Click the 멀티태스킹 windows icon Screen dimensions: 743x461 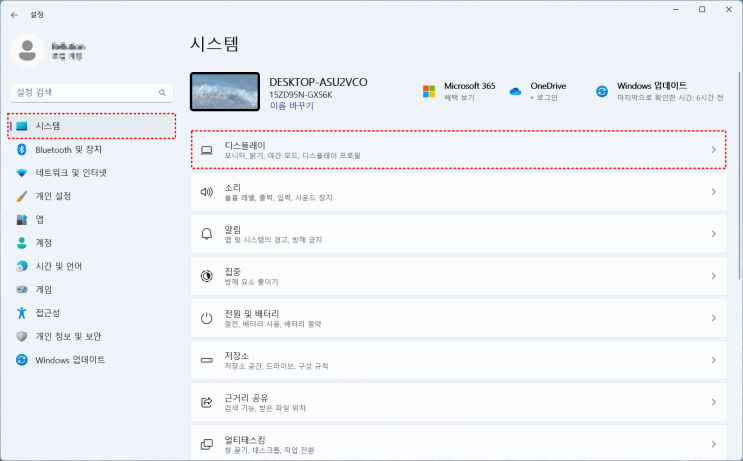(207, 444)
